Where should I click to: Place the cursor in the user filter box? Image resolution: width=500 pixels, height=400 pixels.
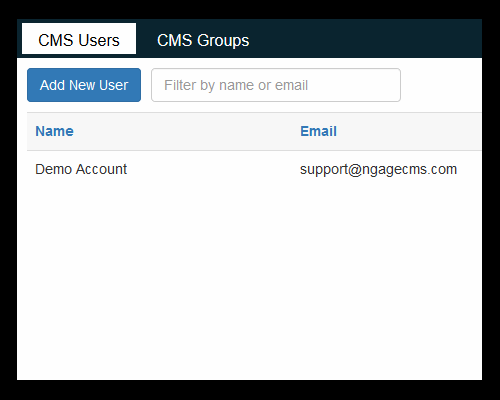pos(276,85)
